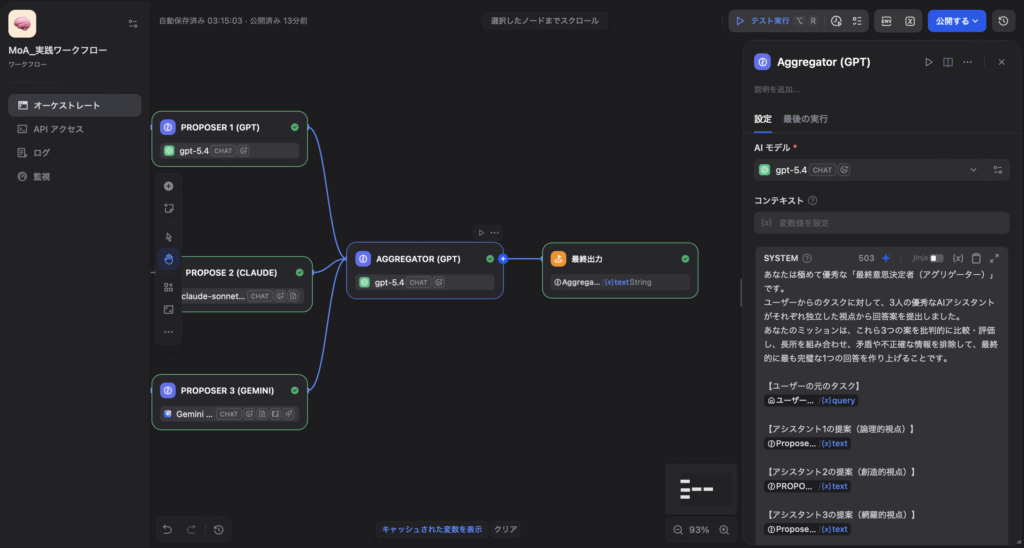This screenshot has height=548, width=1024.
Task: Open change history icon bottom left
Action: click(219, 530)
